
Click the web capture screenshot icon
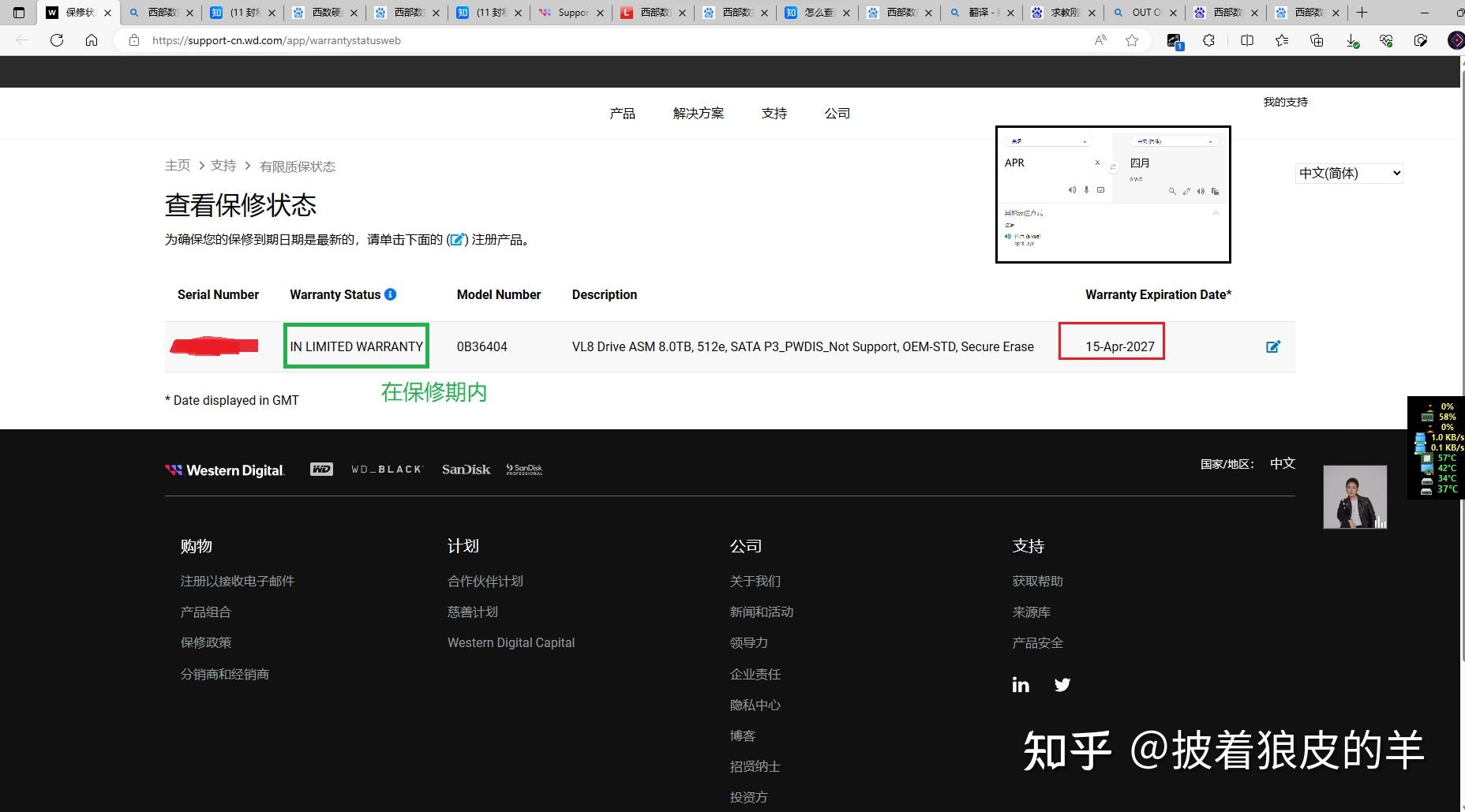(1421, 41)
